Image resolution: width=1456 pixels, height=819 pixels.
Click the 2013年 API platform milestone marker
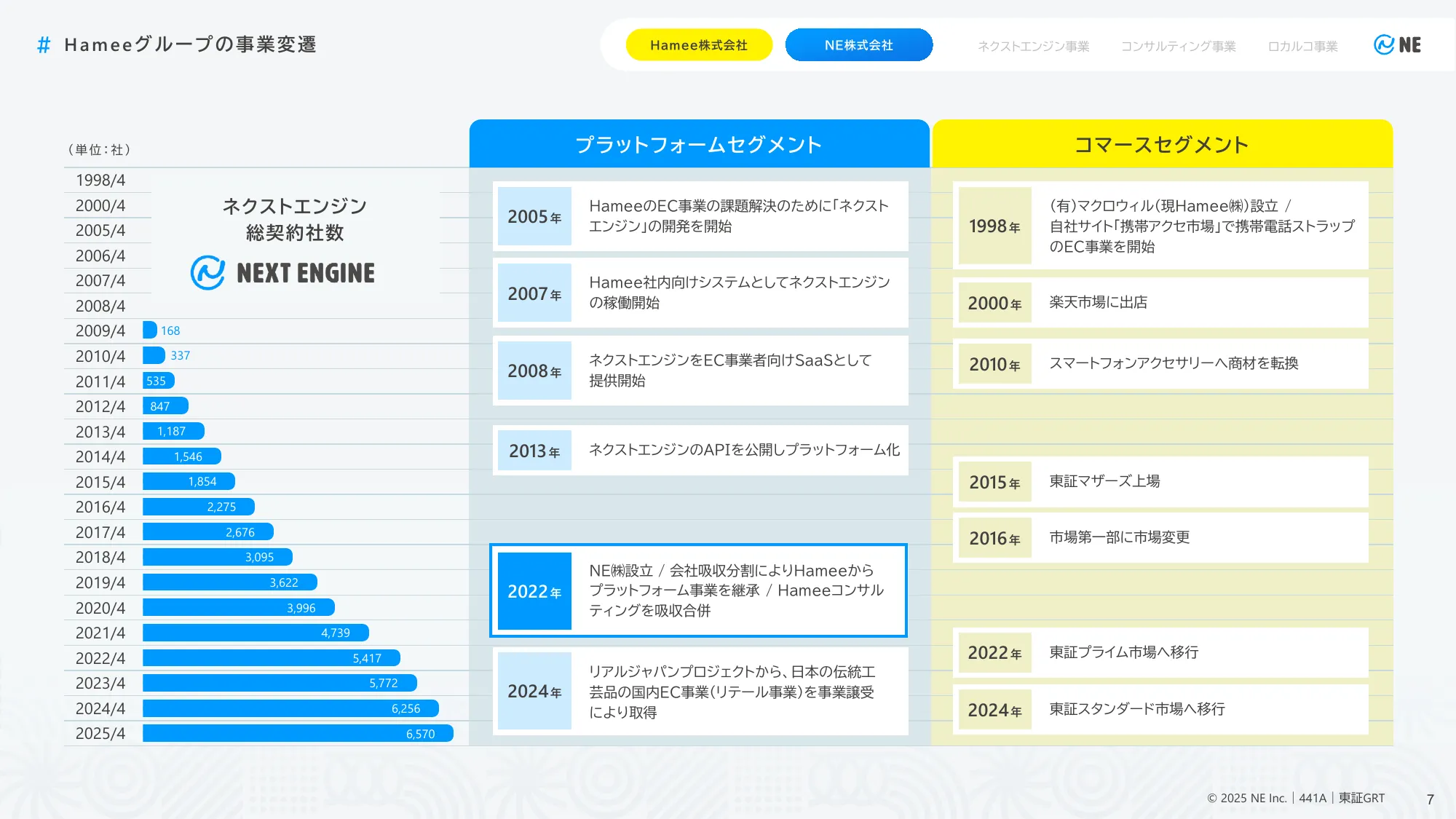[x=534, y=451]
